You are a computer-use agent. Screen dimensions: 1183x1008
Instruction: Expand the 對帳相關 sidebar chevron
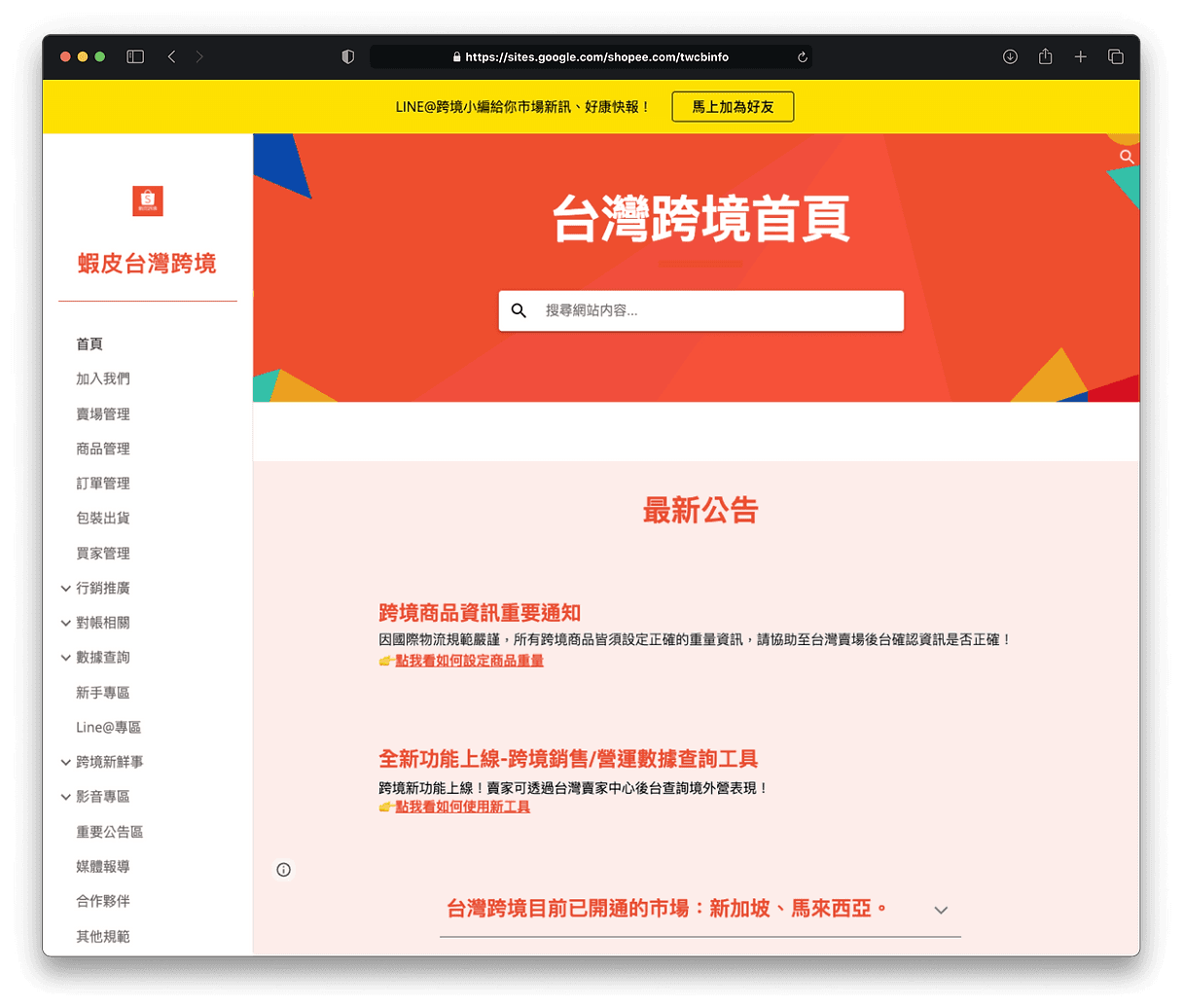pyautogui.click(x=65, y=623)
